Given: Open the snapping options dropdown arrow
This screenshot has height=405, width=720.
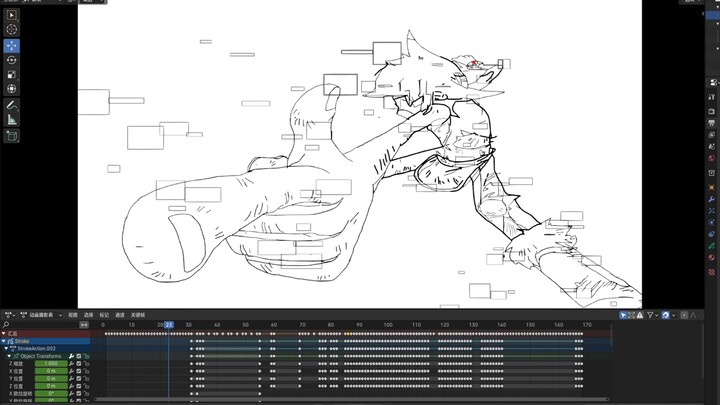Looking at the screenshot, I should pos(674,315).
